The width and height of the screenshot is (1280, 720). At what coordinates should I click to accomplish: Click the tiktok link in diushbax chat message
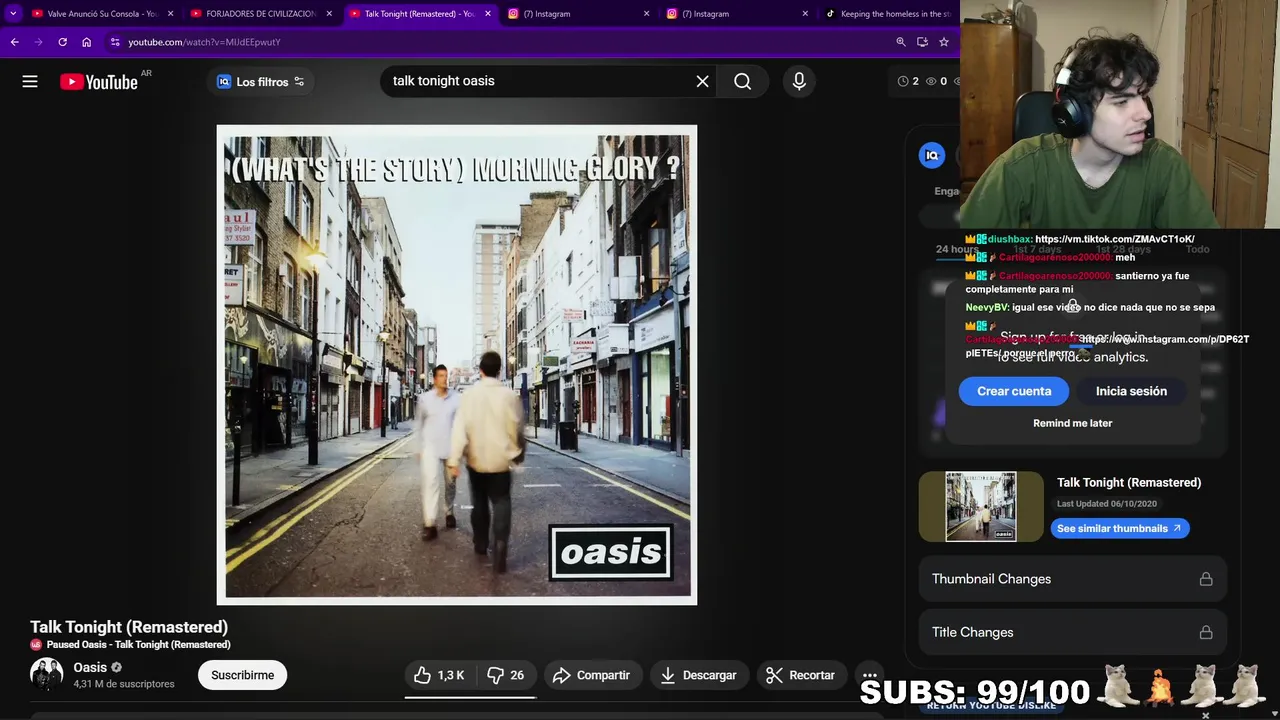pyautogui.click(x=1115, y=239)
